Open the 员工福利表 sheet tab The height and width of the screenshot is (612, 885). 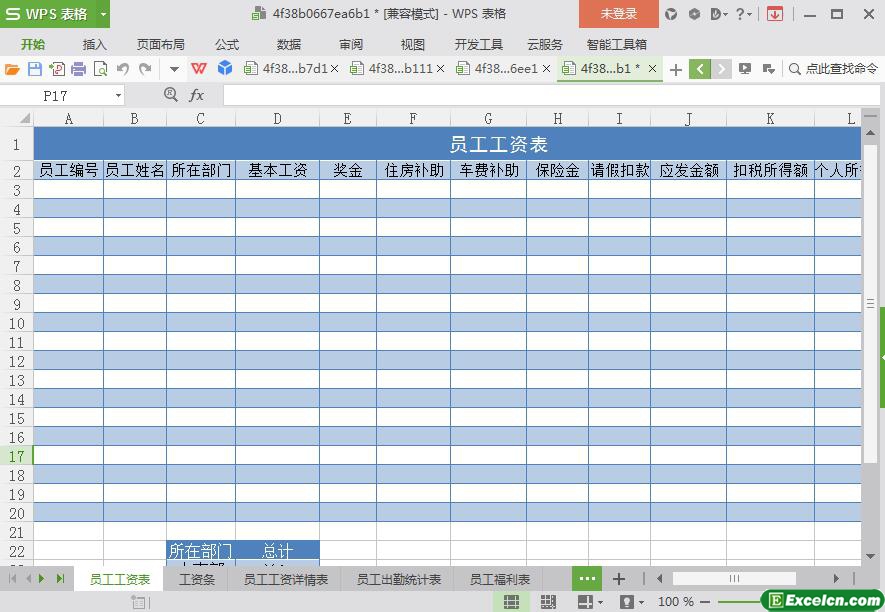[500, 579]
